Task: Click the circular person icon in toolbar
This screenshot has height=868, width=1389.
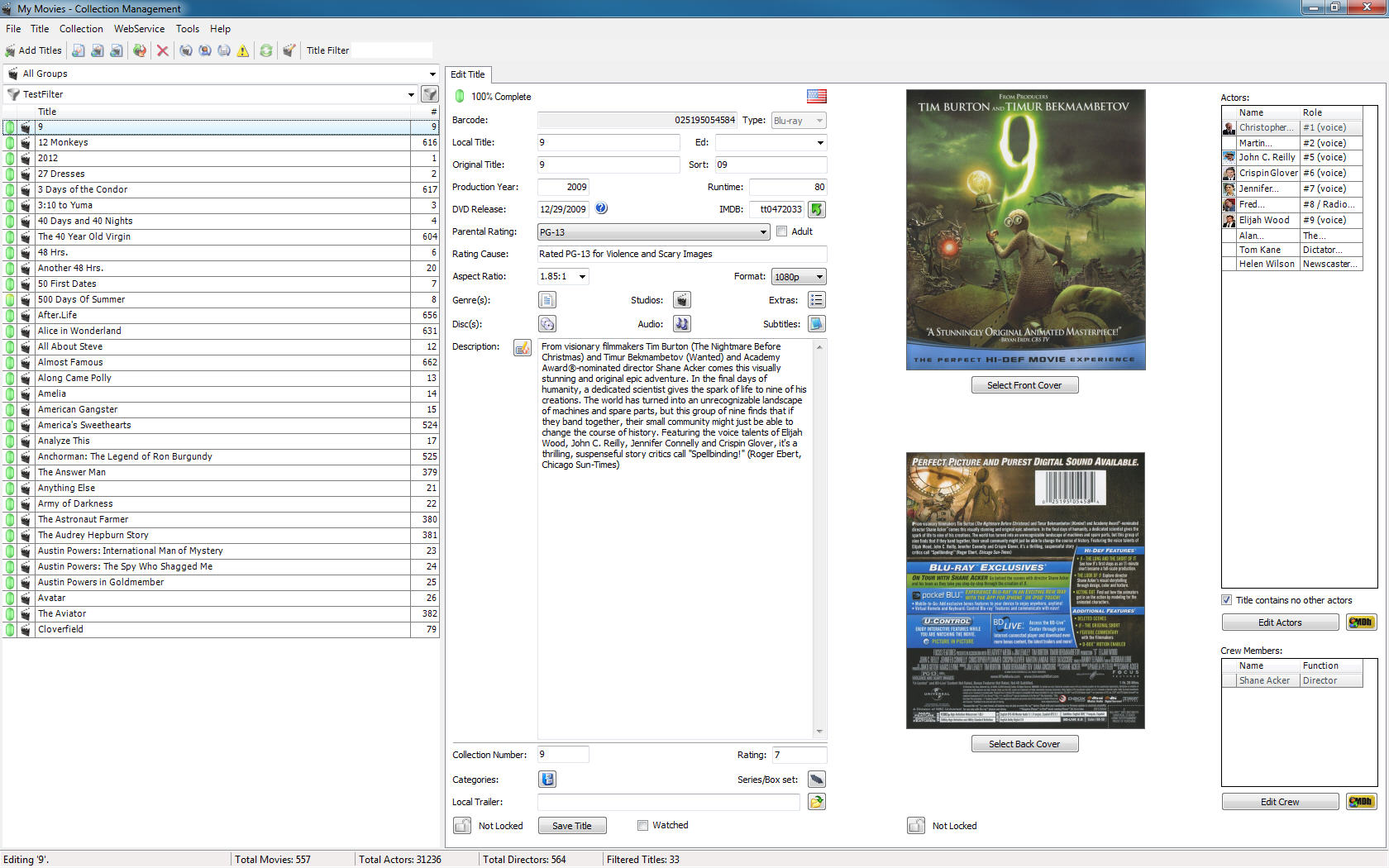Action: (205, 50)
